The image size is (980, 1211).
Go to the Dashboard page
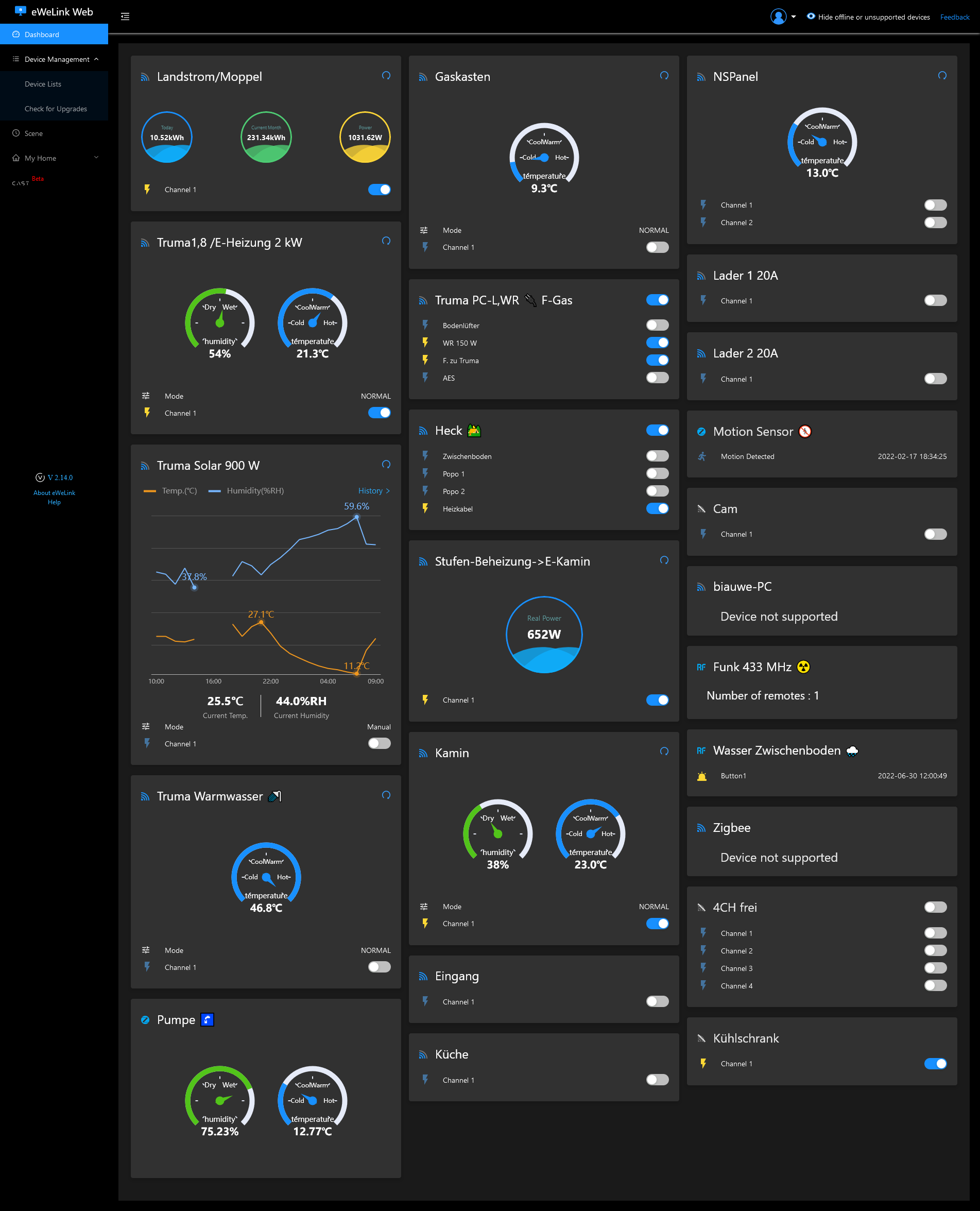pos(54,35)
